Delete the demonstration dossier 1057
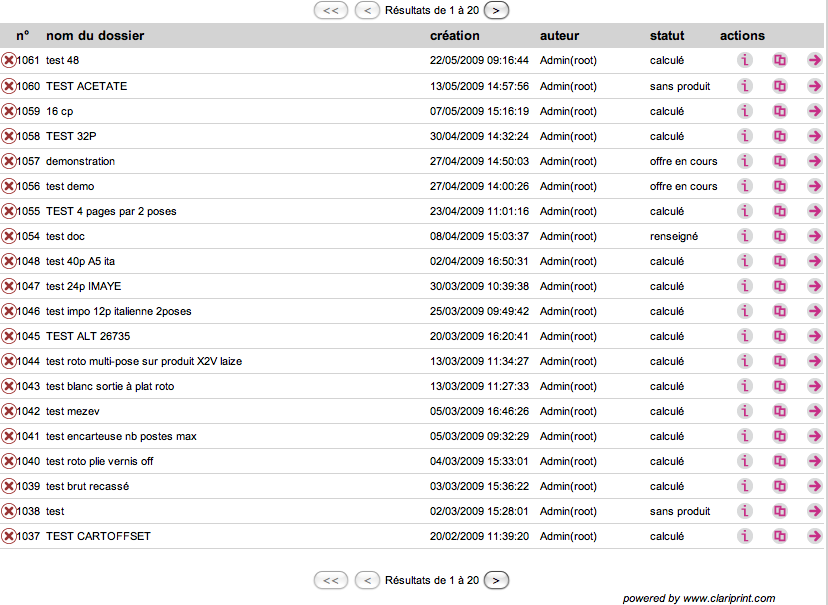This screenshot has height=605, width=828. [9, 161]
